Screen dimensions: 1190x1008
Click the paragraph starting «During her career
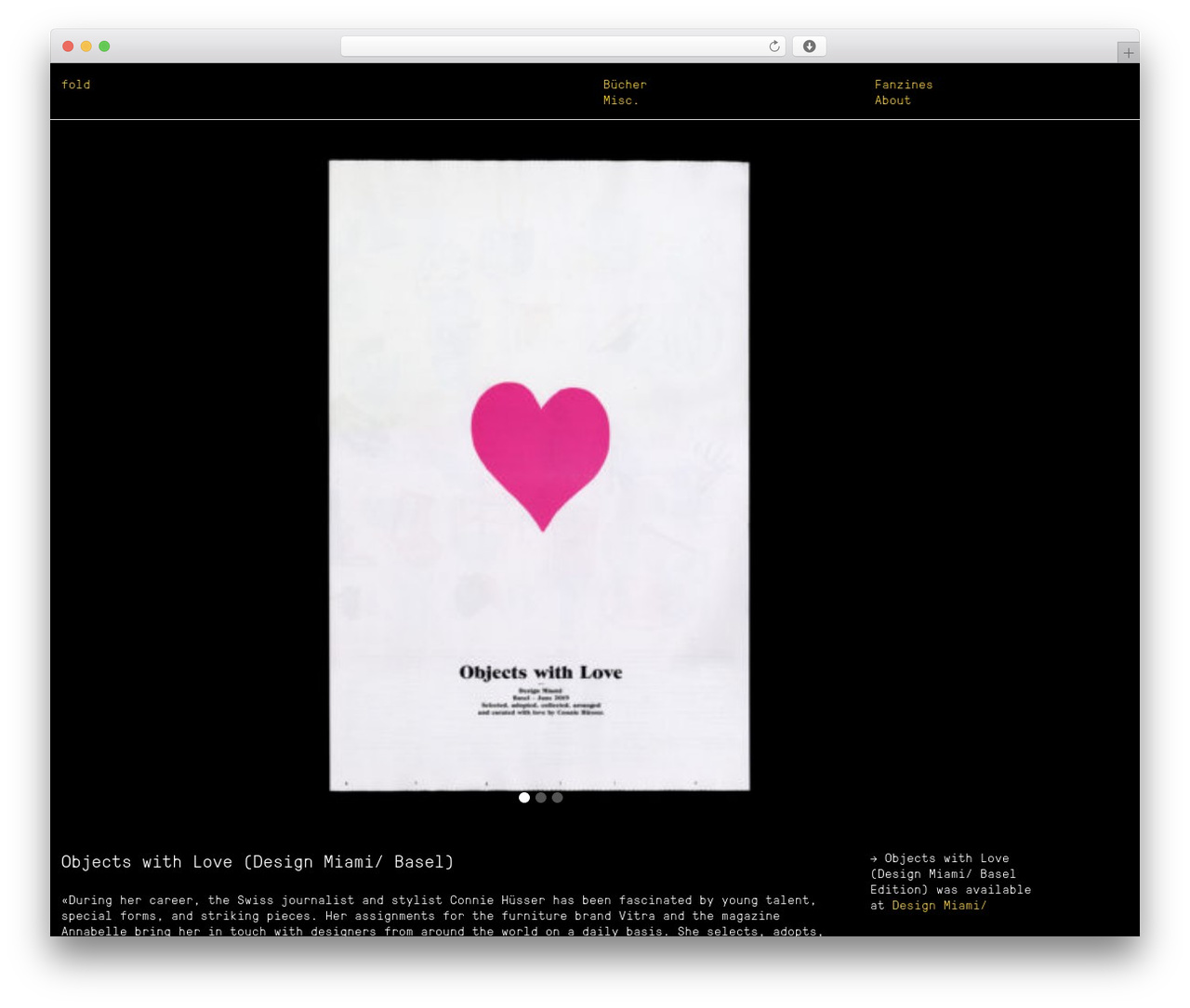point(443,915)
